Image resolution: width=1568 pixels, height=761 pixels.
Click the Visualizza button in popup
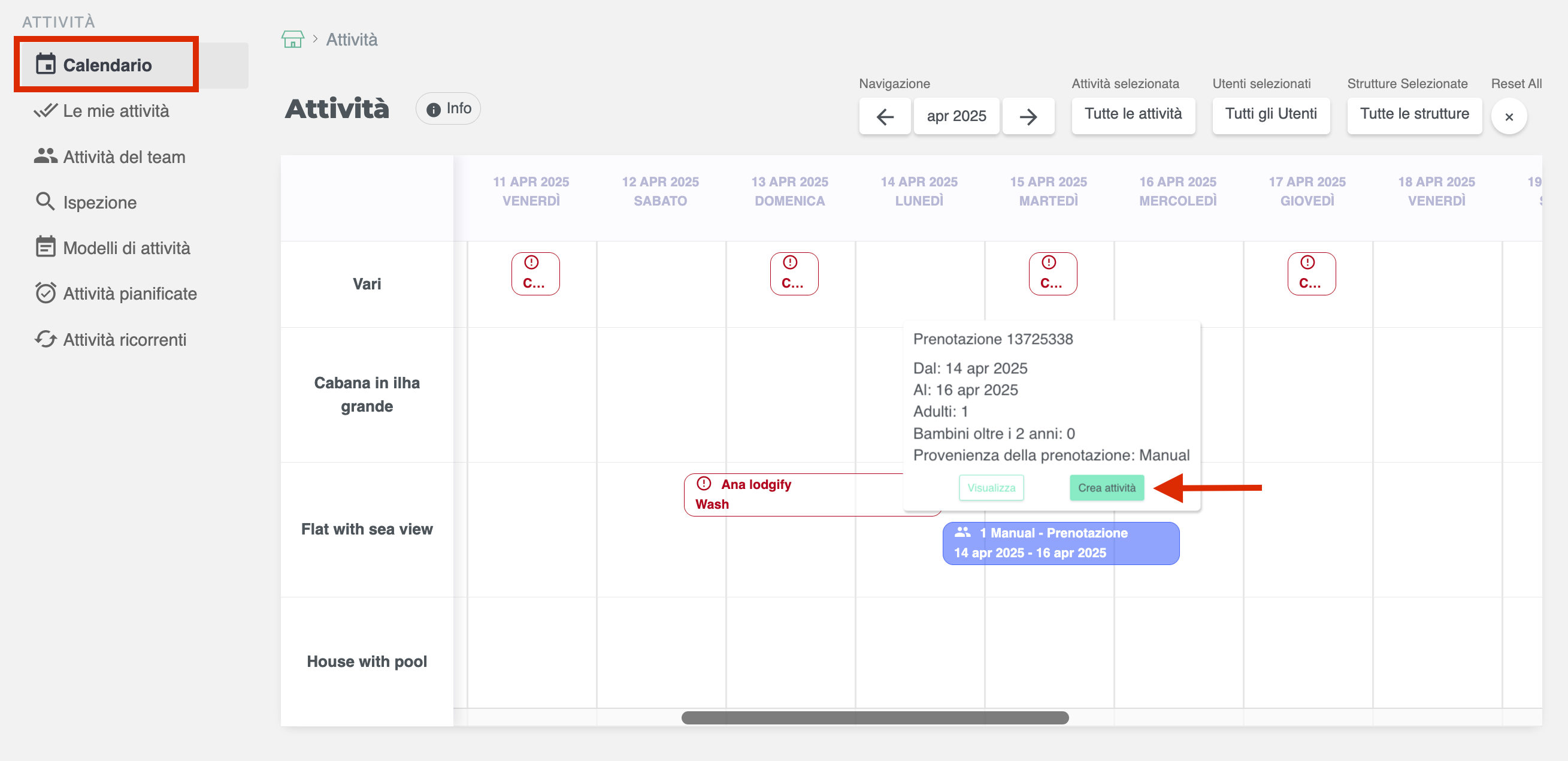(991, 488)
